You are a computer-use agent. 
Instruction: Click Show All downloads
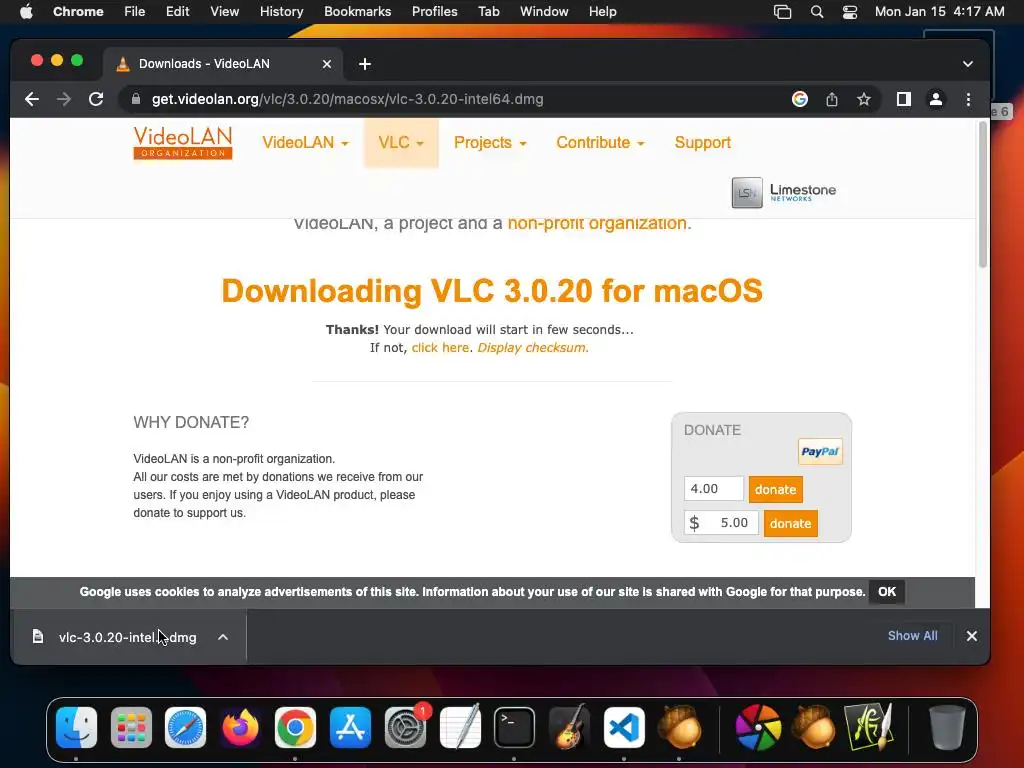[912, 635]
